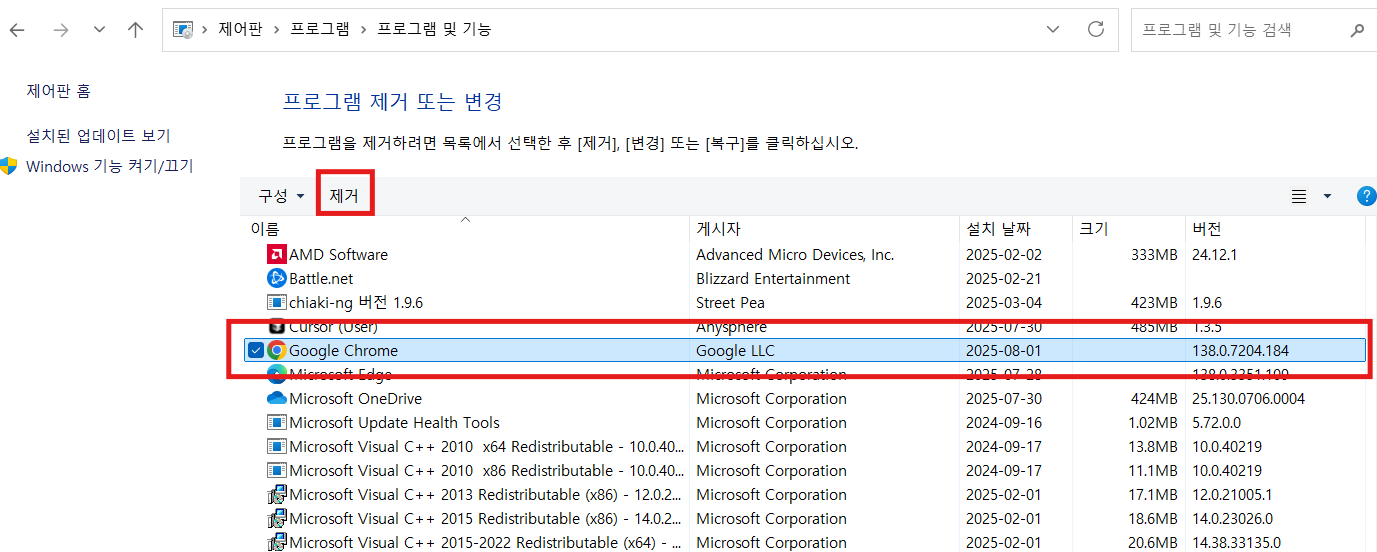Image resolution: width=1377 pixels, height=552 pixels.
Task: Click the Microsoft Update Health Tools icon
Action: tap(277, 423)
